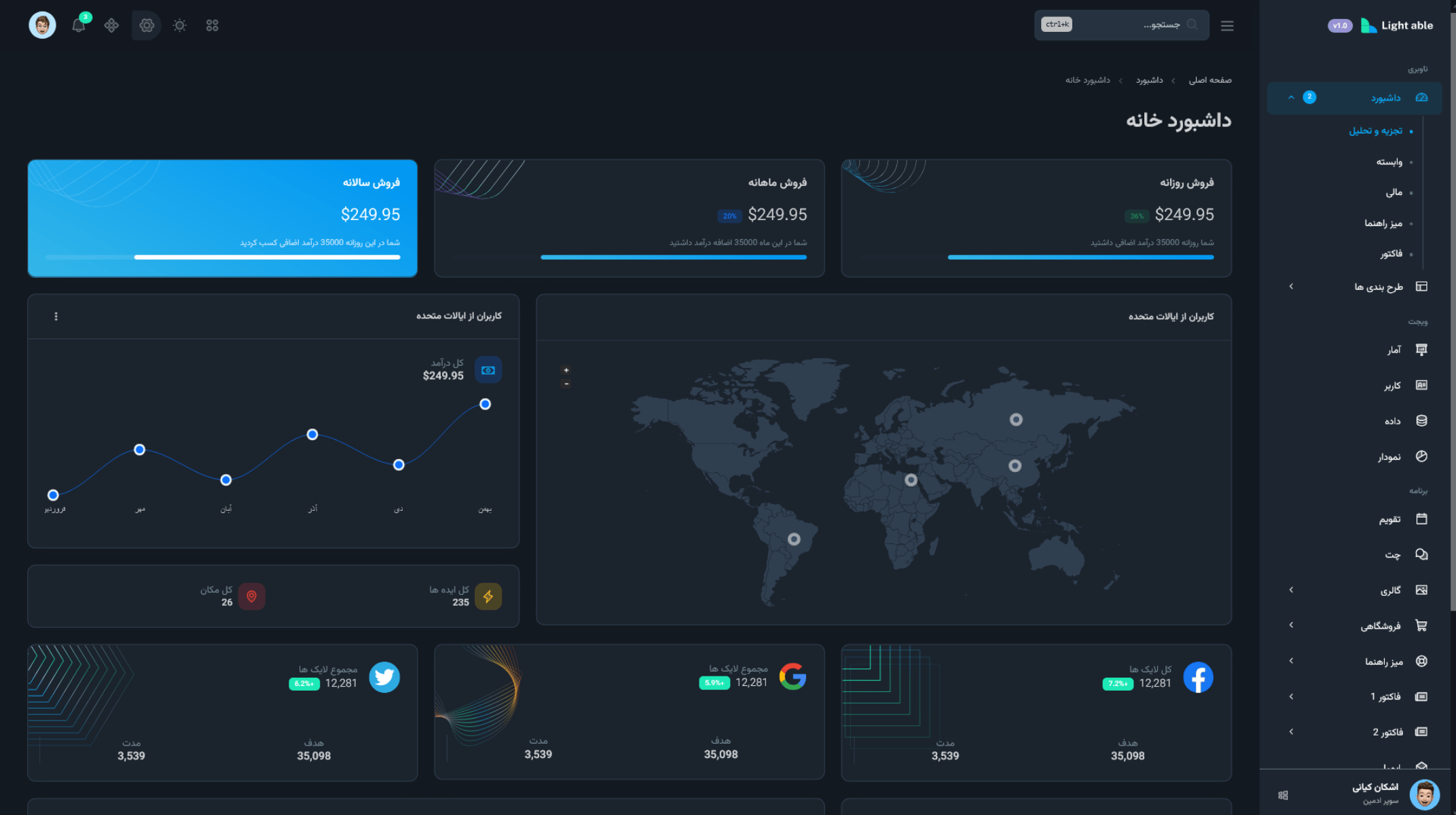Click داشبورد خانه breadcrumb

pyautogui.click(x=1087, y=80)
